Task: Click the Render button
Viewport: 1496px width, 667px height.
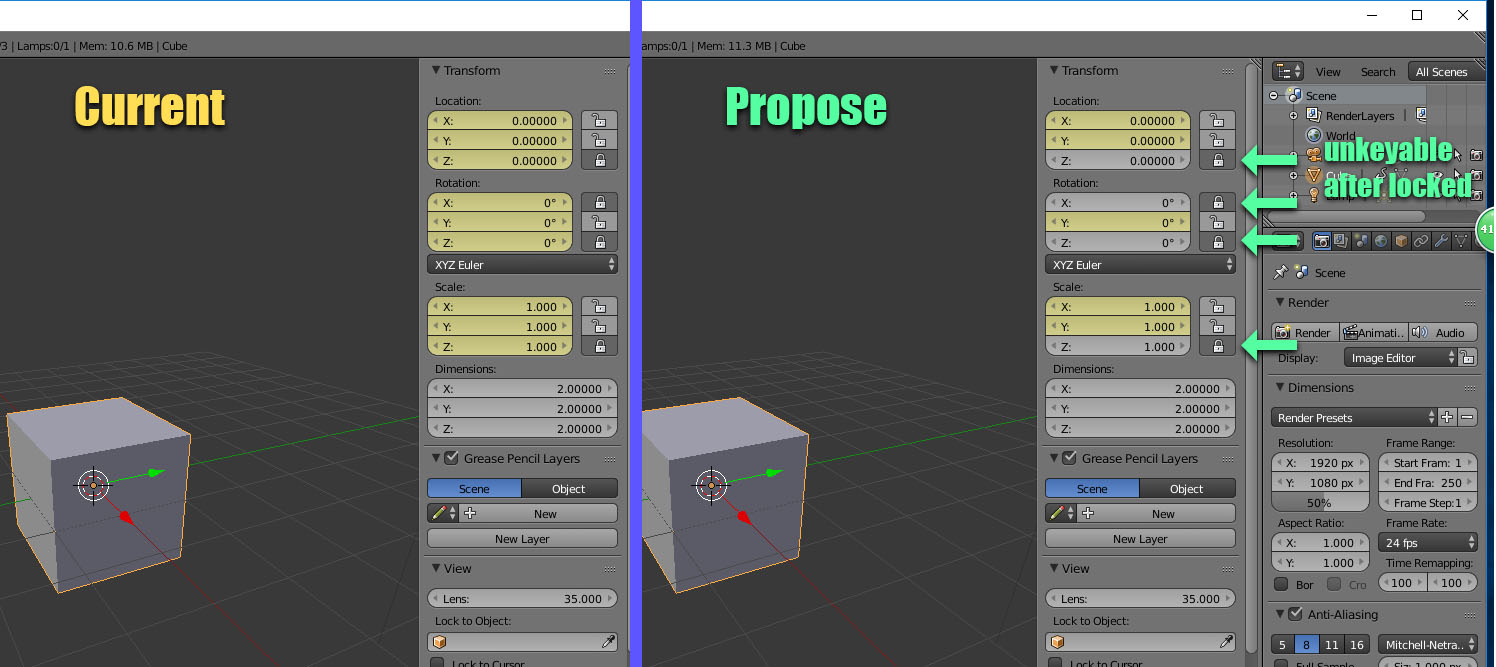Action: 1305,333
